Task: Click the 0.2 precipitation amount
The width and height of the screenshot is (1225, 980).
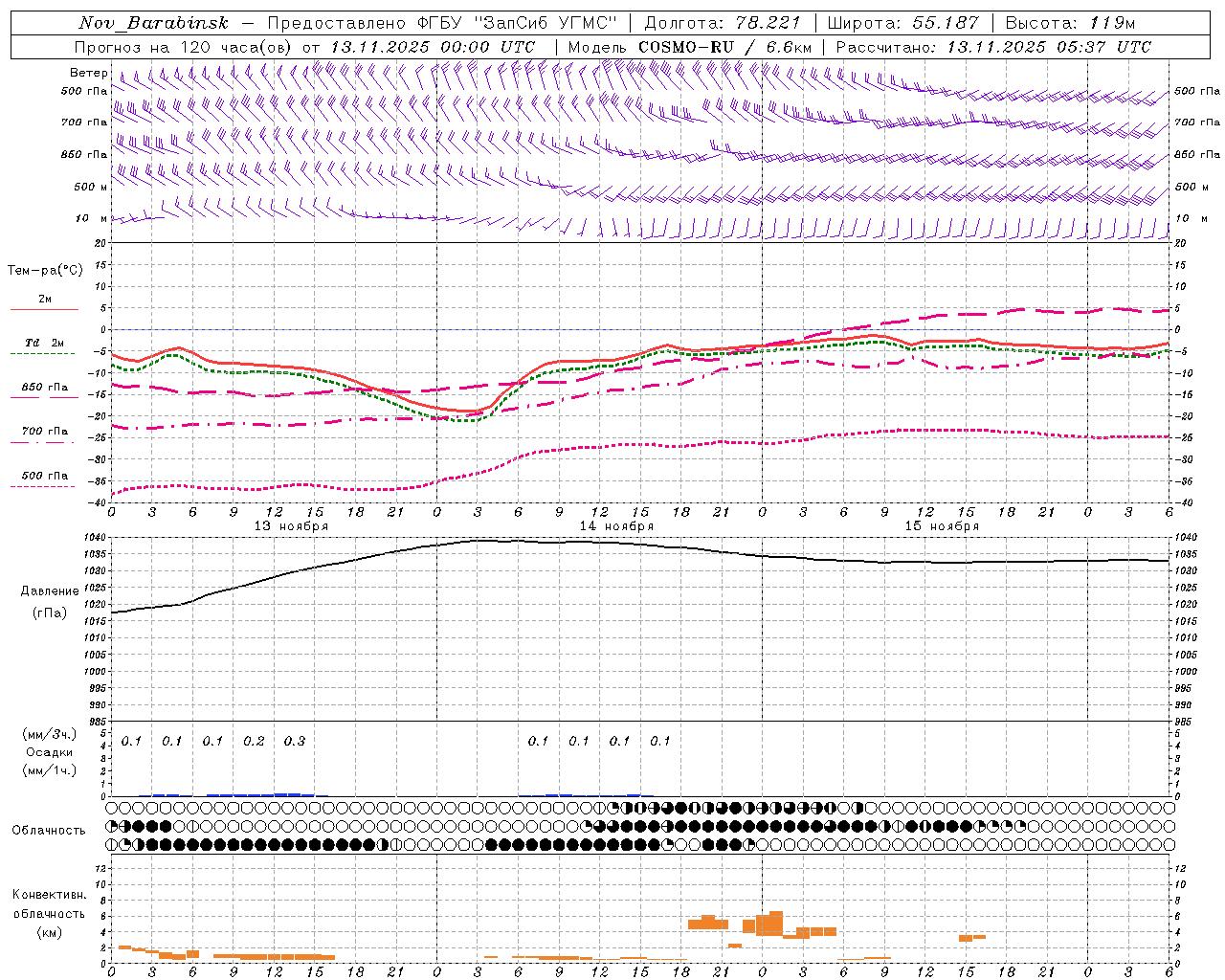Action: (x=254, y=742)
